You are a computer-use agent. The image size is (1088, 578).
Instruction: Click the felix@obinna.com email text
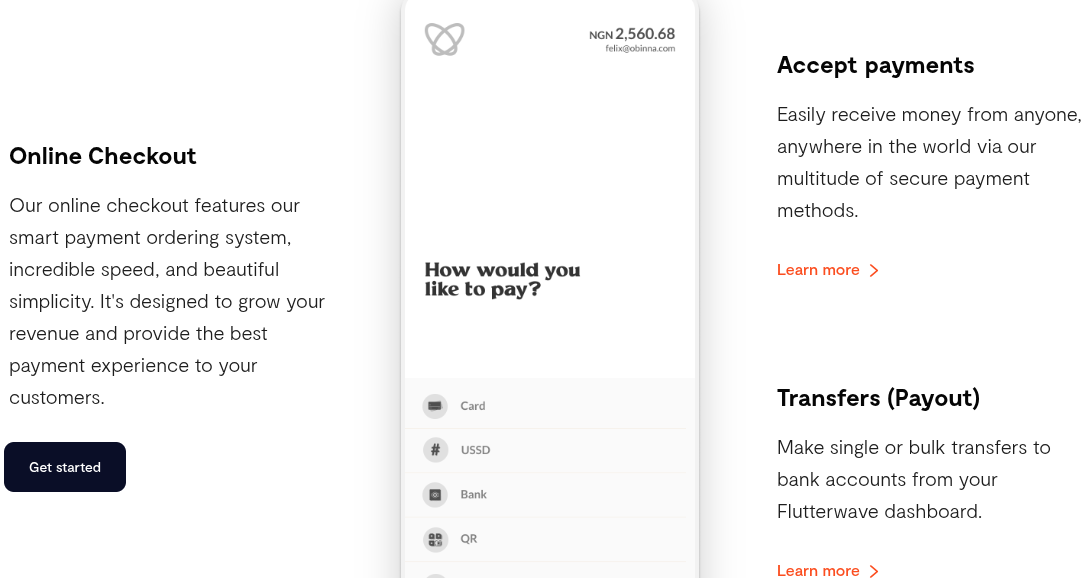640,48
